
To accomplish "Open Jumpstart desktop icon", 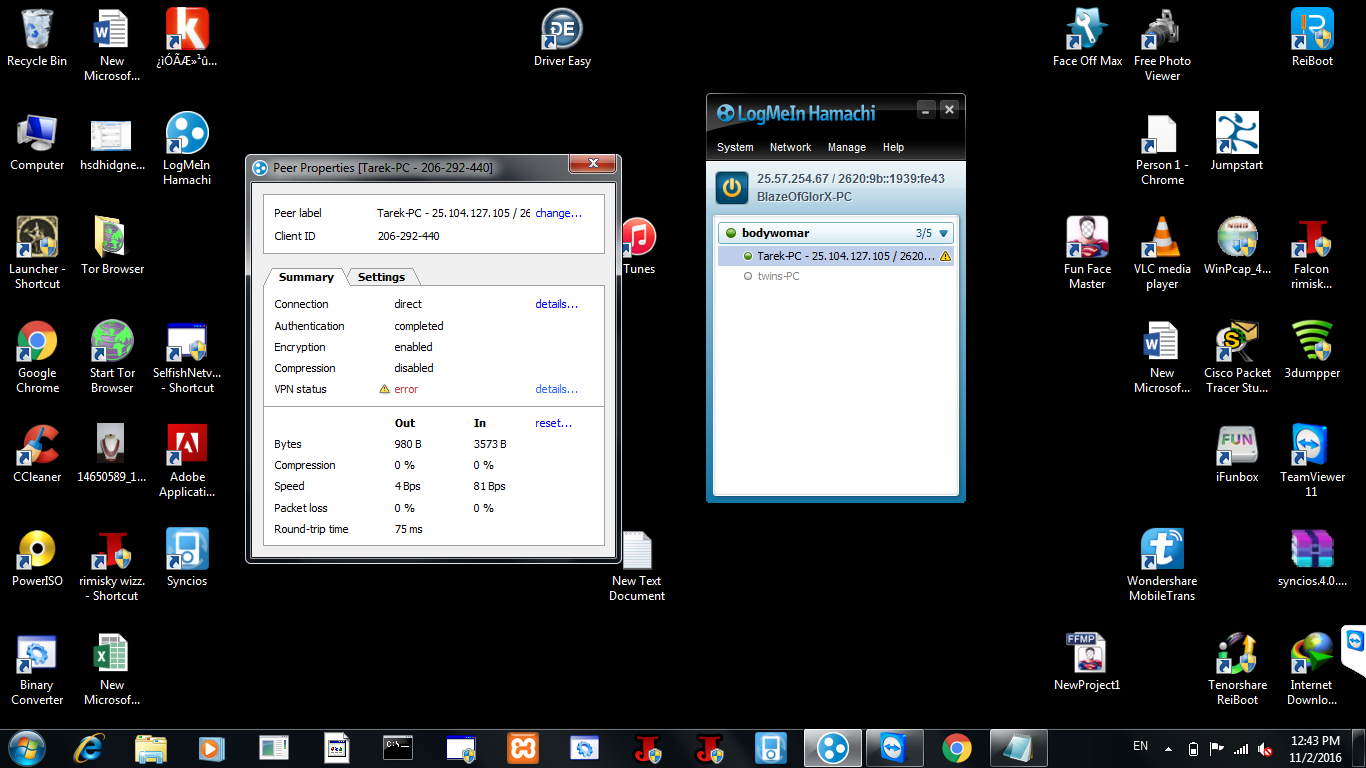I will pos(1237,143).
